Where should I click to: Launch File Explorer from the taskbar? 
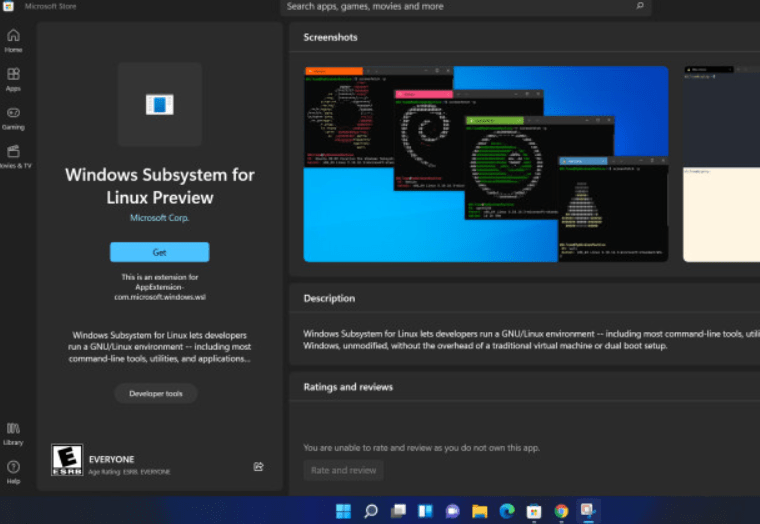tap(479, 511)
